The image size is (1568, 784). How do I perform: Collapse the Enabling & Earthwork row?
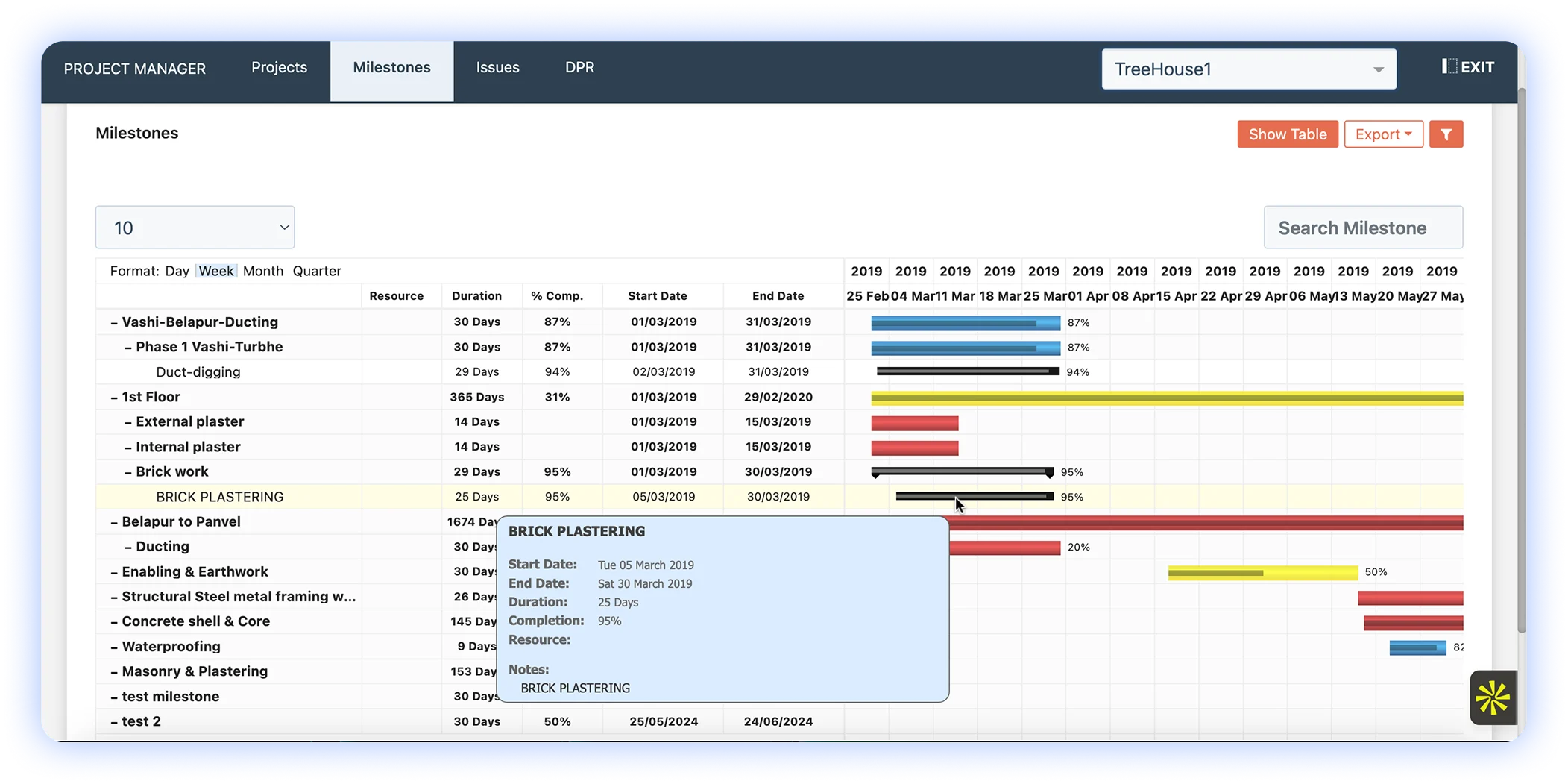pyautogui.click(x=114, y=571)
